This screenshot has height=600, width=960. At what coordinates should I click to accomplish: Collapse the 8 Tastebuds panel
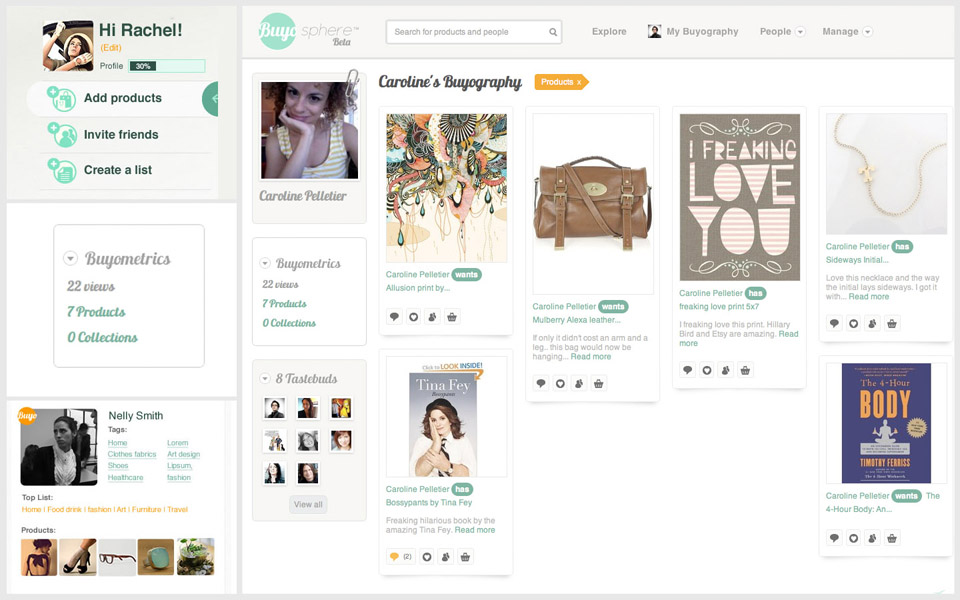pyautogui.click(x=265, y=379)
